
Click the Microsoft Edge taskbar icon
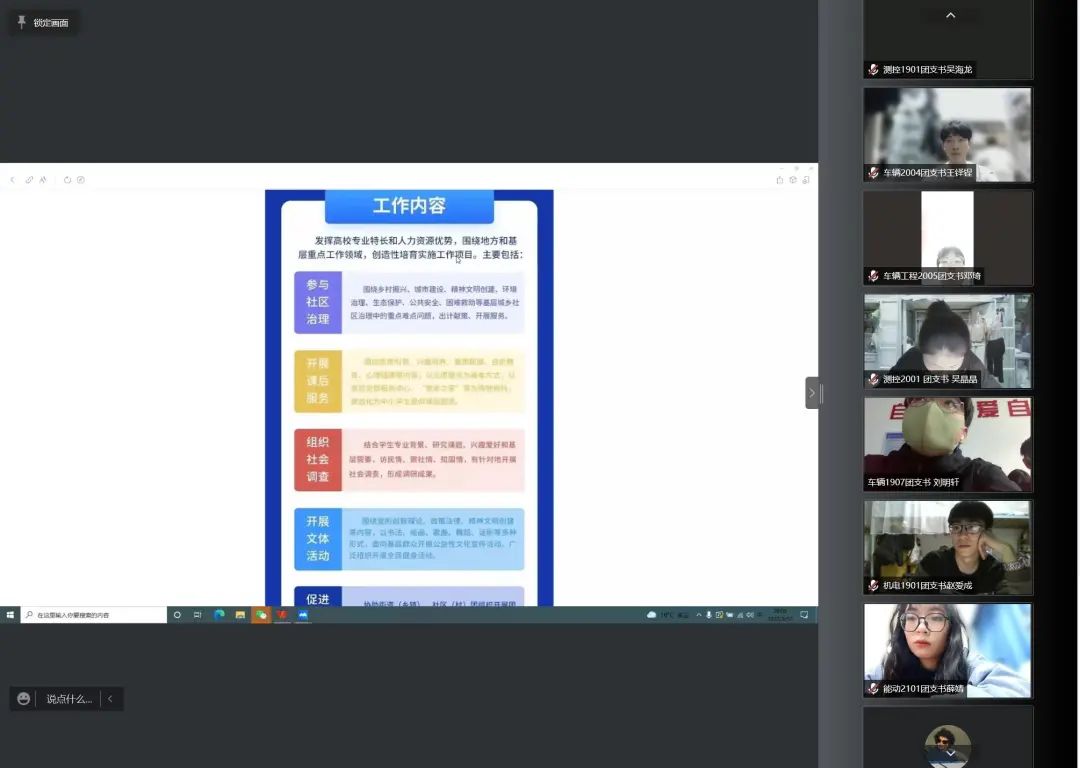219,615
